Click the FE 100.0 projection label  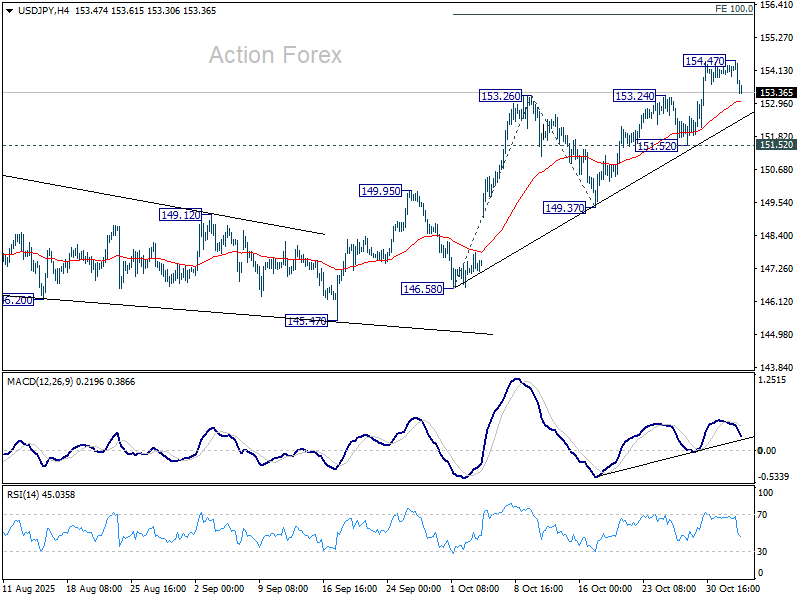click(734, 8)
